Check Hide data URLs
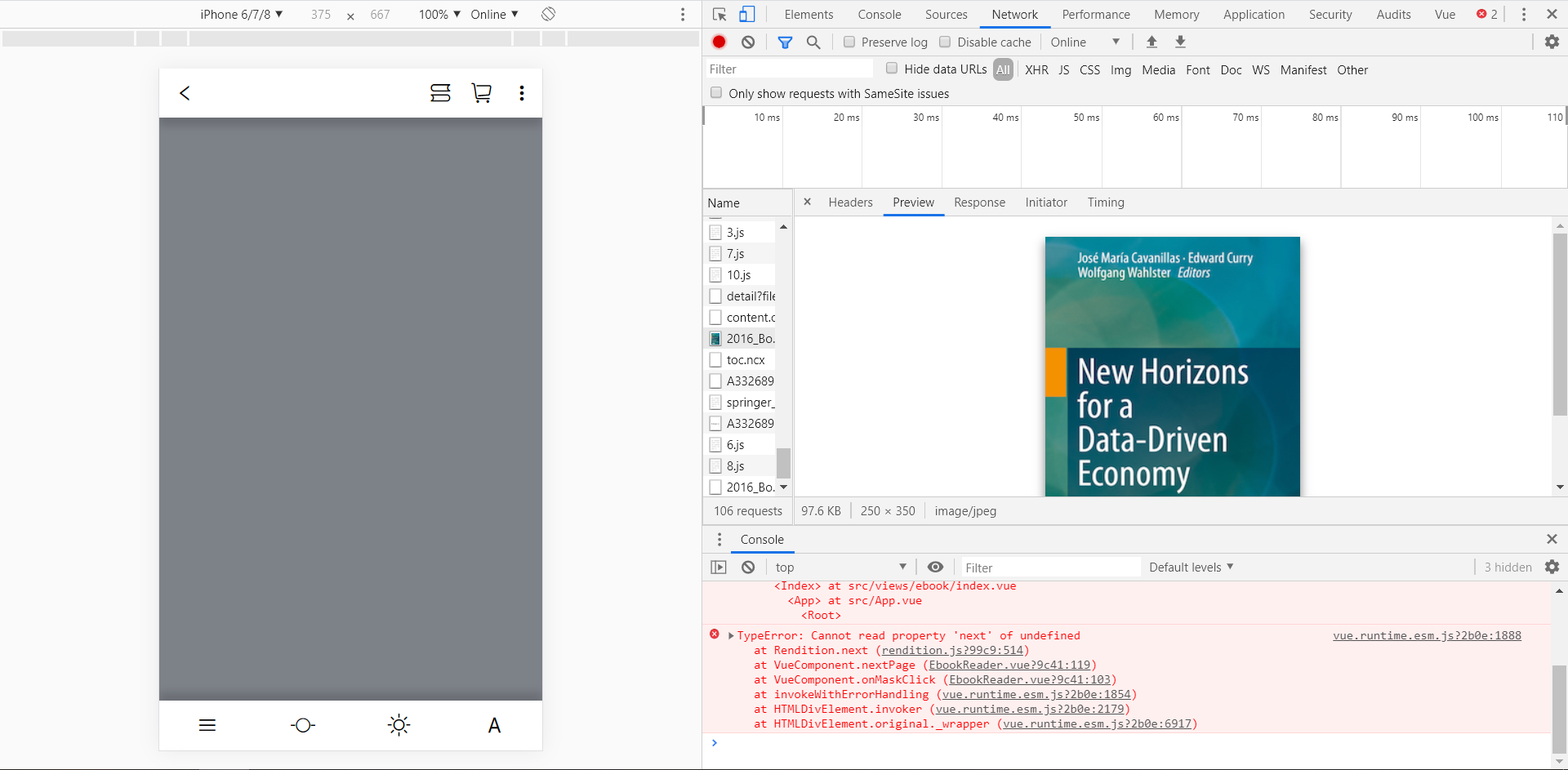This screenshot has height=770, width=1568. 892,69
